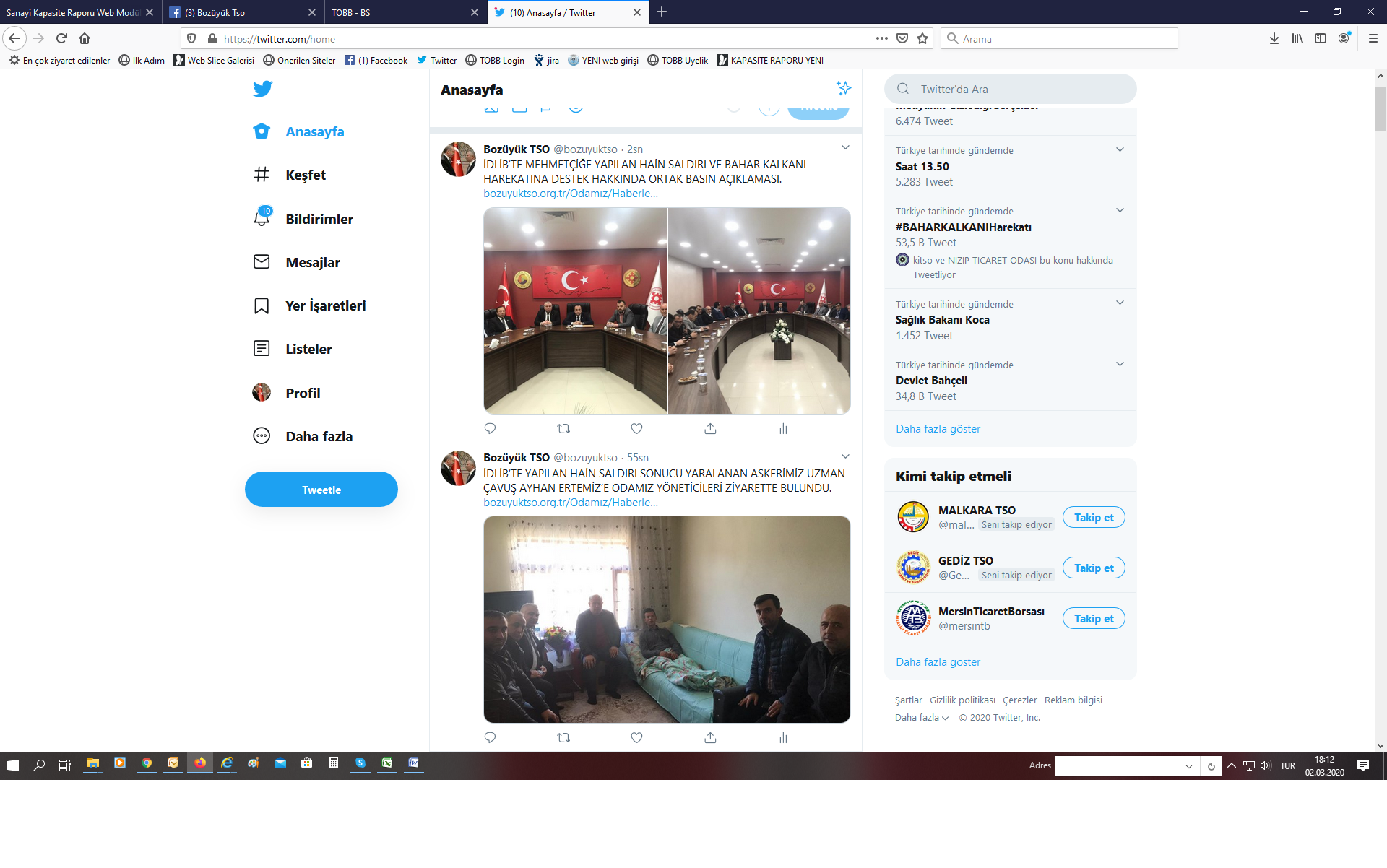Viewport: 1387px width, 868px height.
Task: Click the Firefox Arama search field
Action: tap(1059, 38)
